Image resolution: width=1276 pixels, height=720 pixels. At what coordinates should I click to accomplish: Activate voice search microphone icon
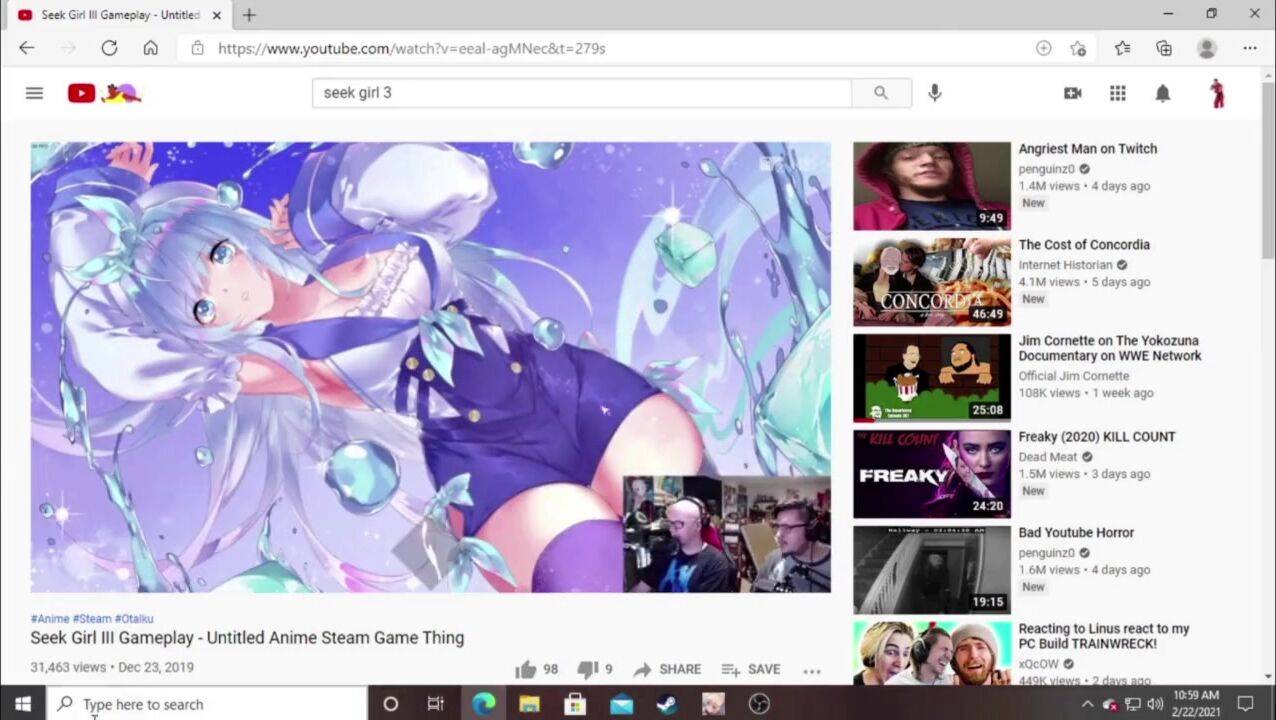934,93
